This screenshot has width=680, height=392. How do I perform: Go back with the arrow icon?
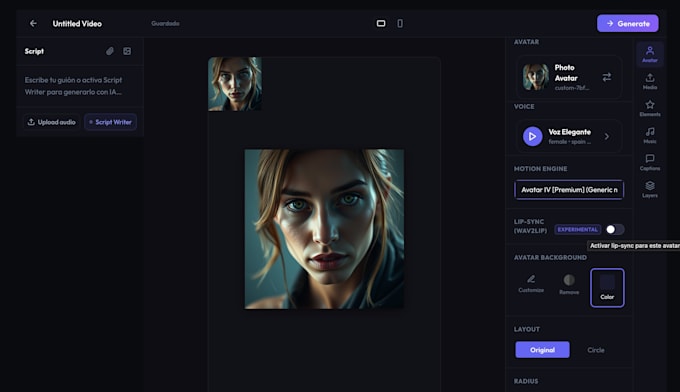(33, 23)
